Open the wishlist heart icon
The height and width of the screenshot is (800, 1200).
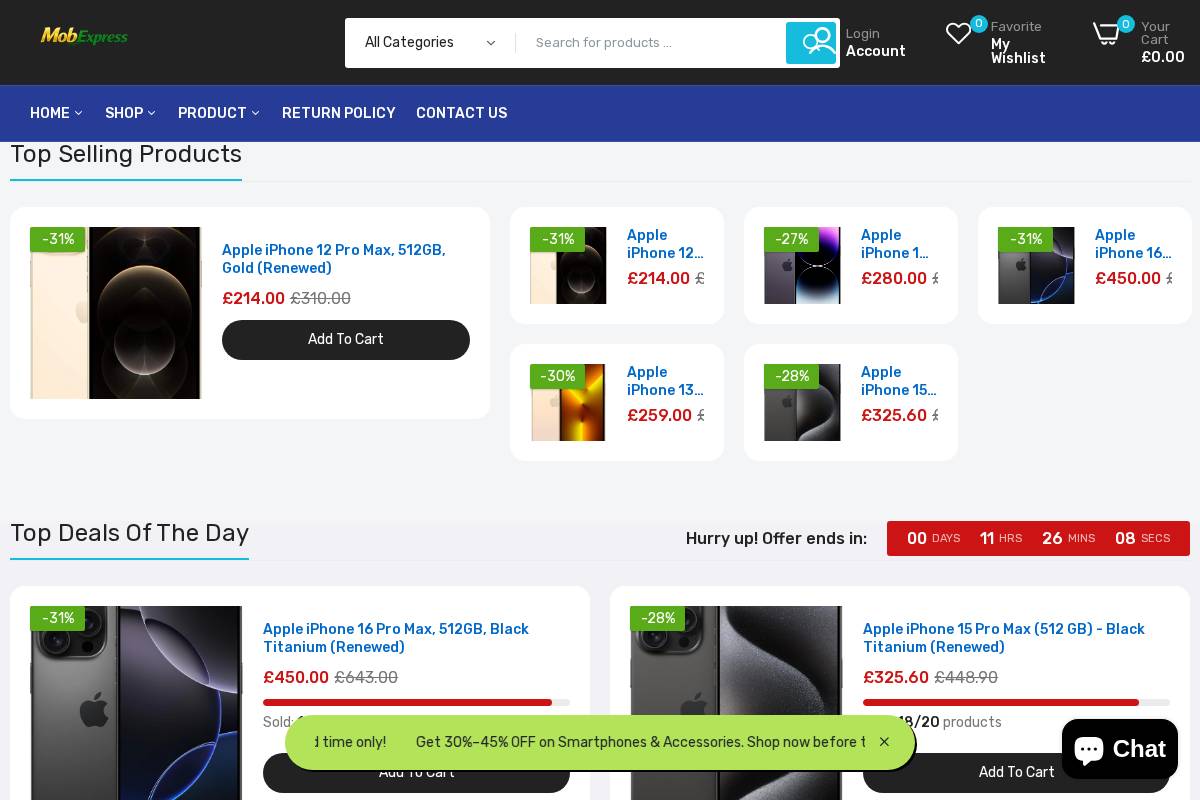(x=958, y=34)
